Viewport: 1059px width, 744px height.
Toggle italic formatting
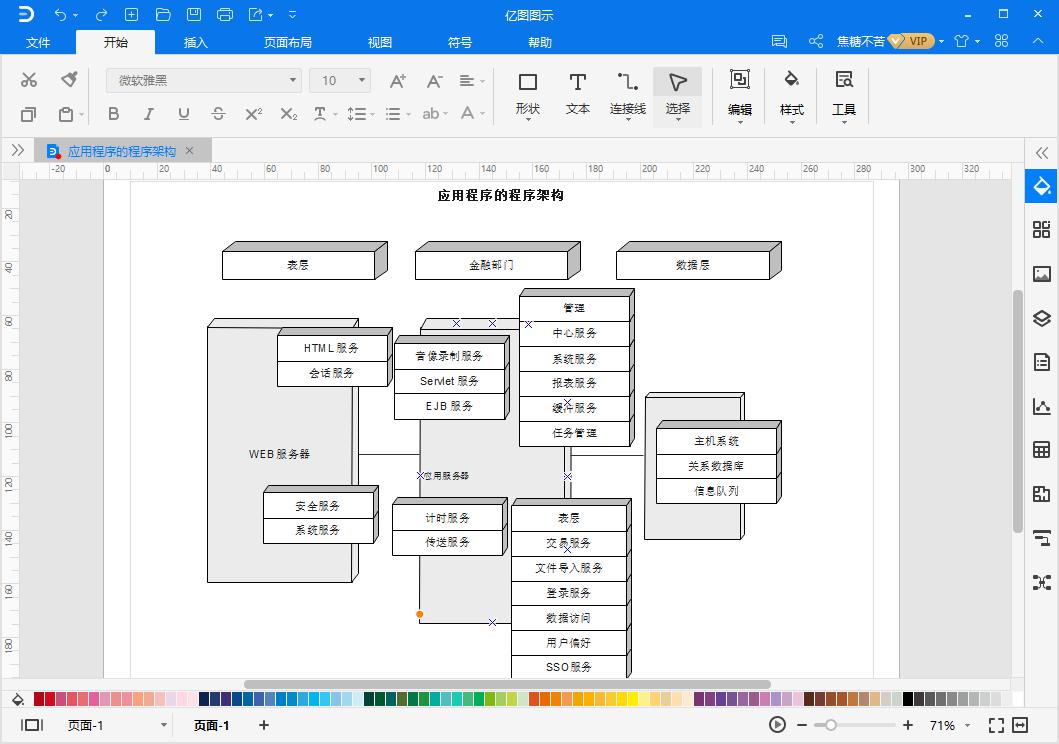(x=148, y=114)
